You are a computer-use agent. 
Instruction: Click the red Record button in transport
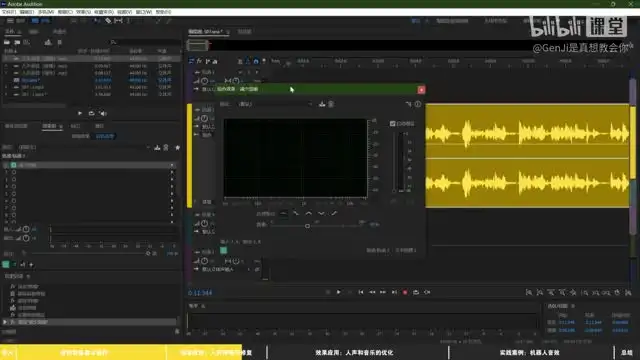(x=405, y=292)
